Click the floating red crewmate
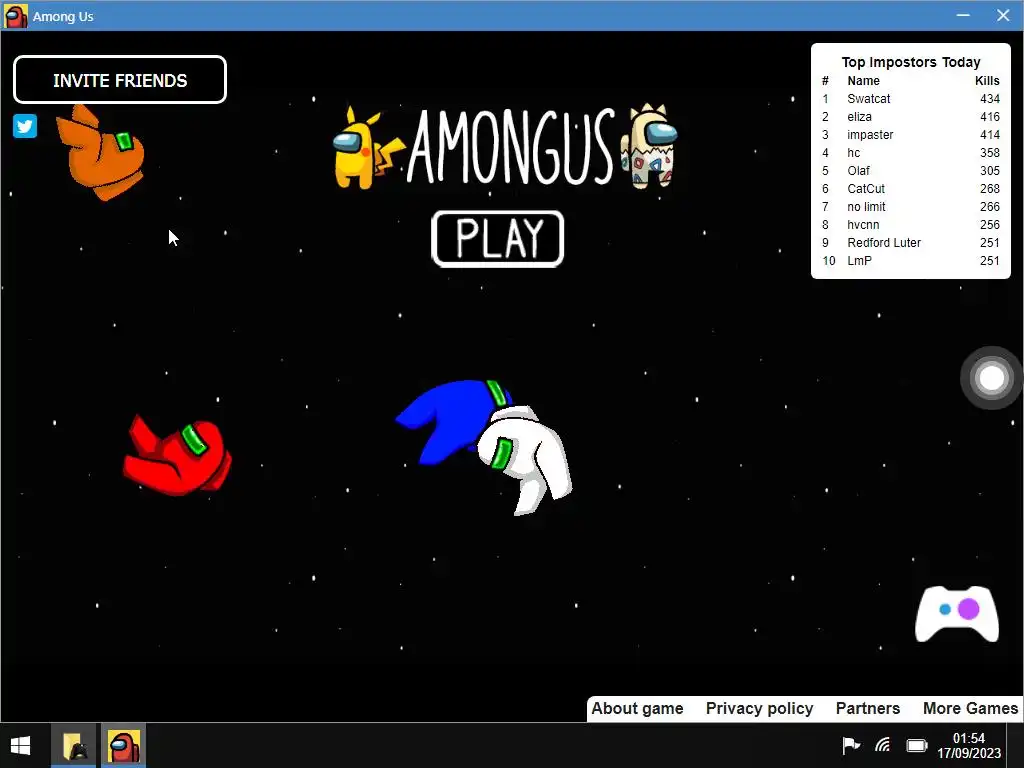The image size is (1024, 768). click(178, 455)
